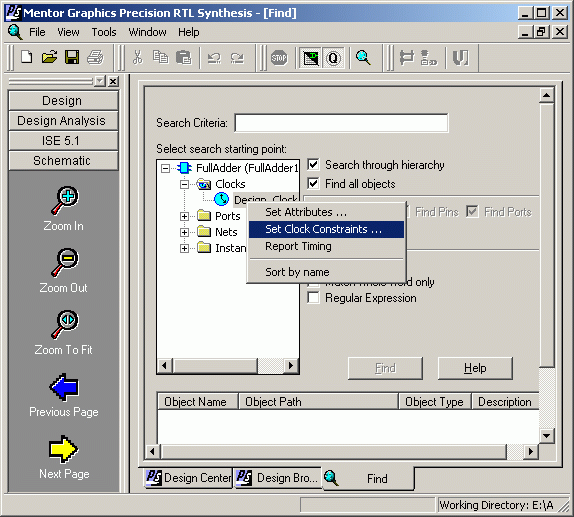The image size is (574, 517).
Task: Go to Next Page yellow arrow
Action: click(63, 449)
